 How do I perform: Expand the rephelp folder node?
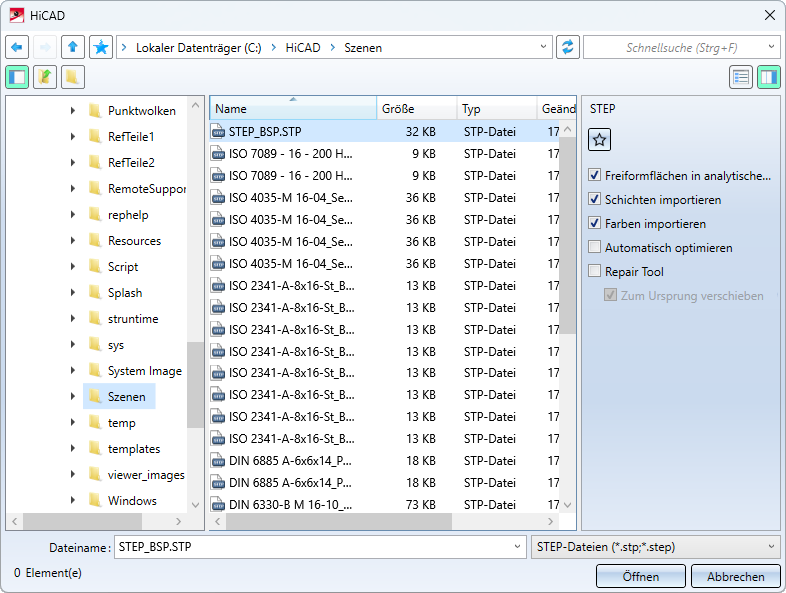(73, 214)
